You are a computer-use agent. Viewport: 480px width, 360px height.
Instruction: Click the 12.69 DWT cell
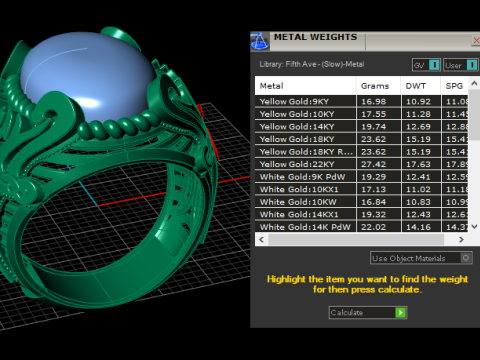421,127
